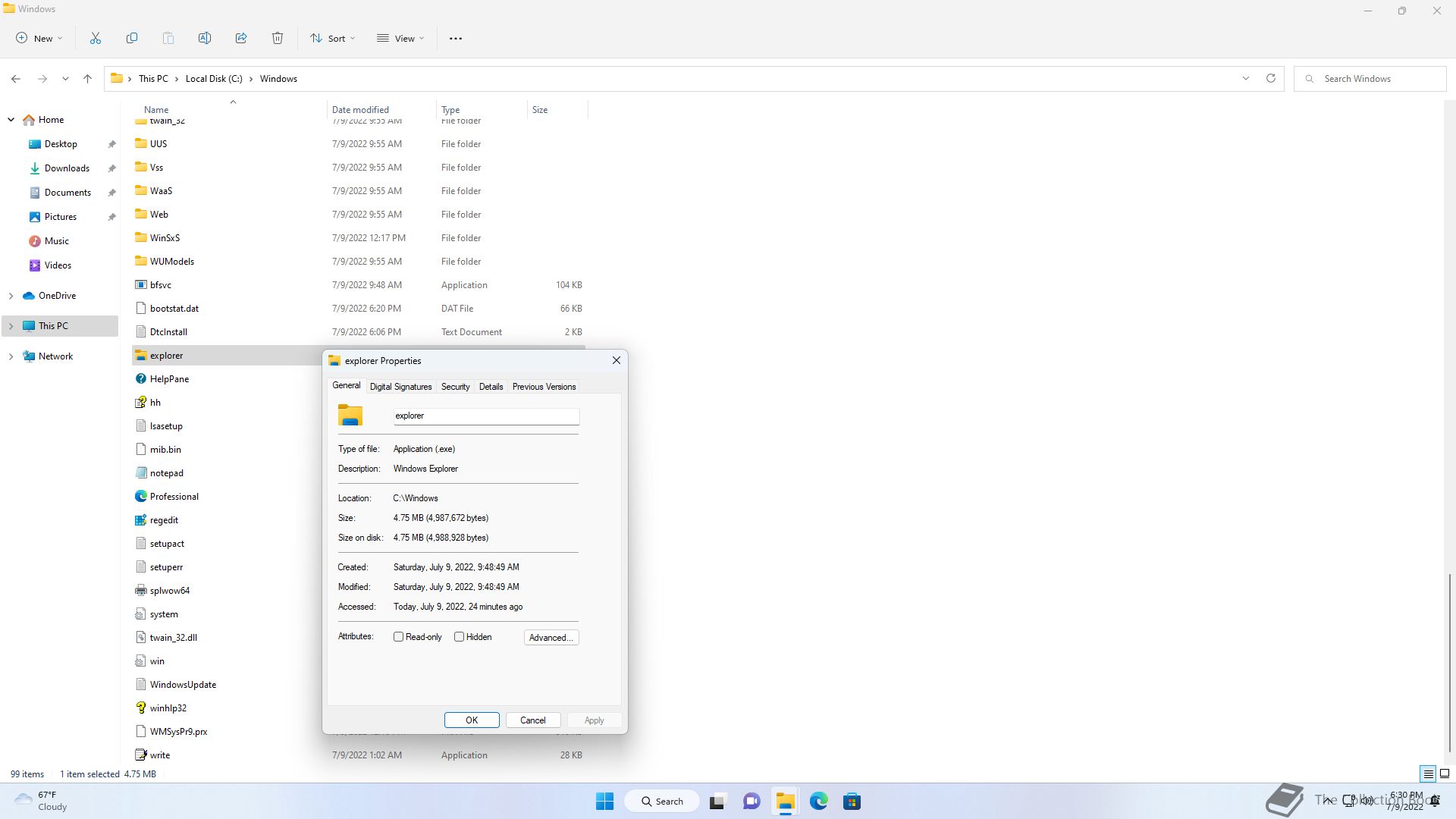
Task: Switch to the Security tab
Action: [x=455, y=387]
